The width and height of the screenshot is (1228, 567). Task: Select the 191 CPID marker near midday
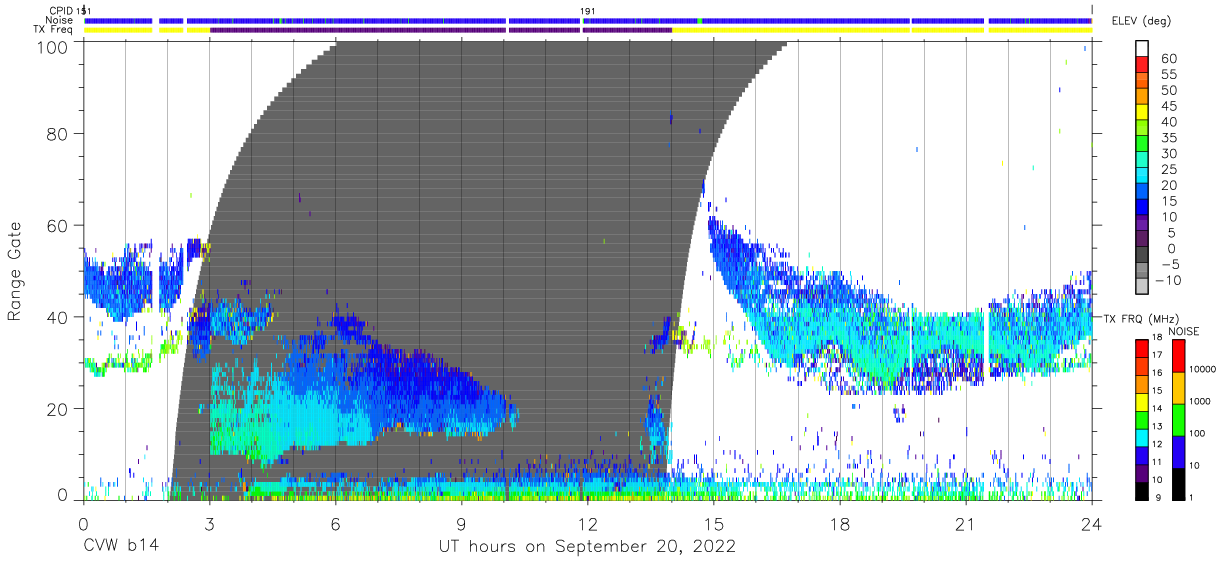click(588, 10)
